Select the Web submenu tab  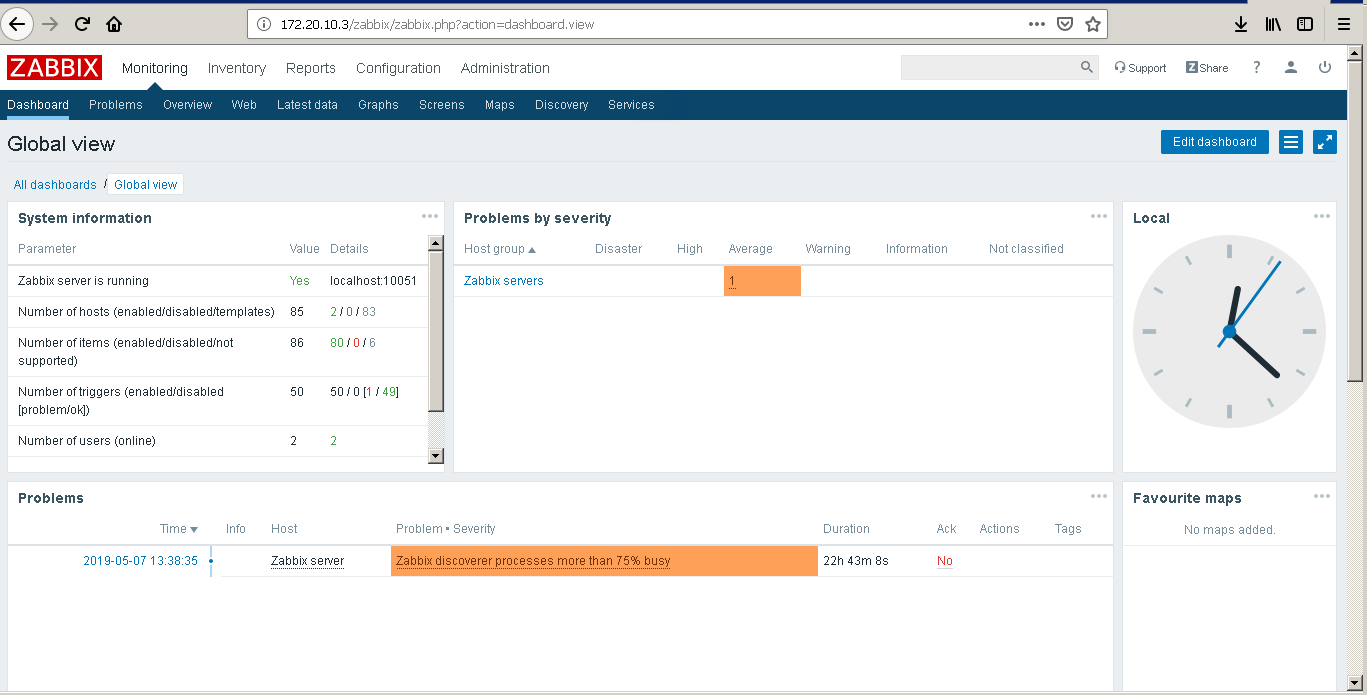(x=244, y=104)
